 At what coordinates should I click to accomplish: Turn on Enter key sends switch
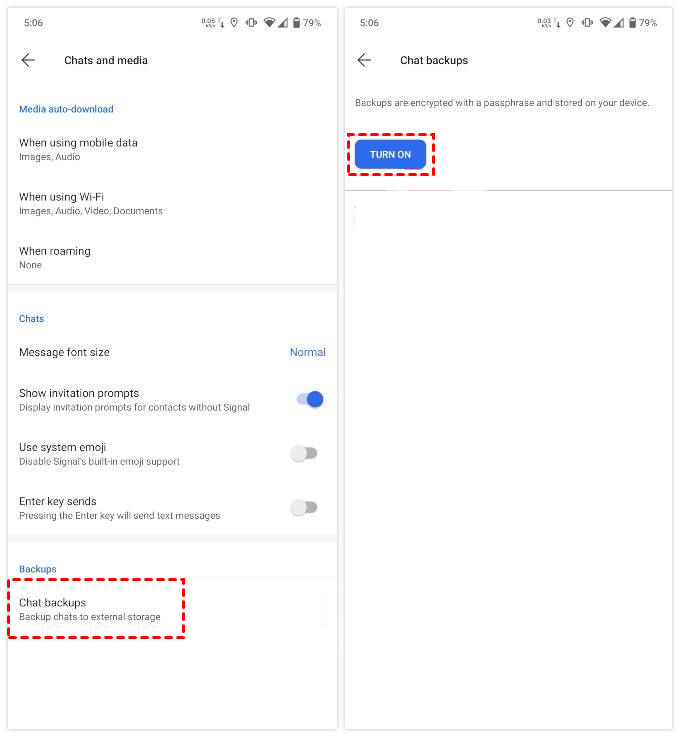coord(304,508)
